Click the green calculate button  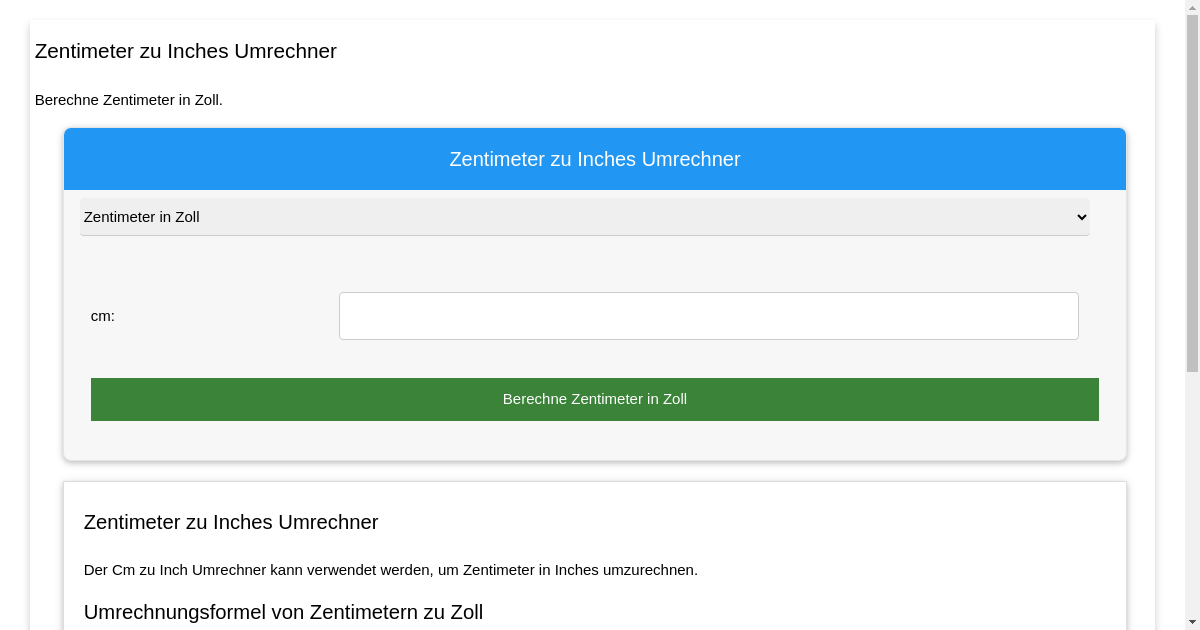click(595, 399)
